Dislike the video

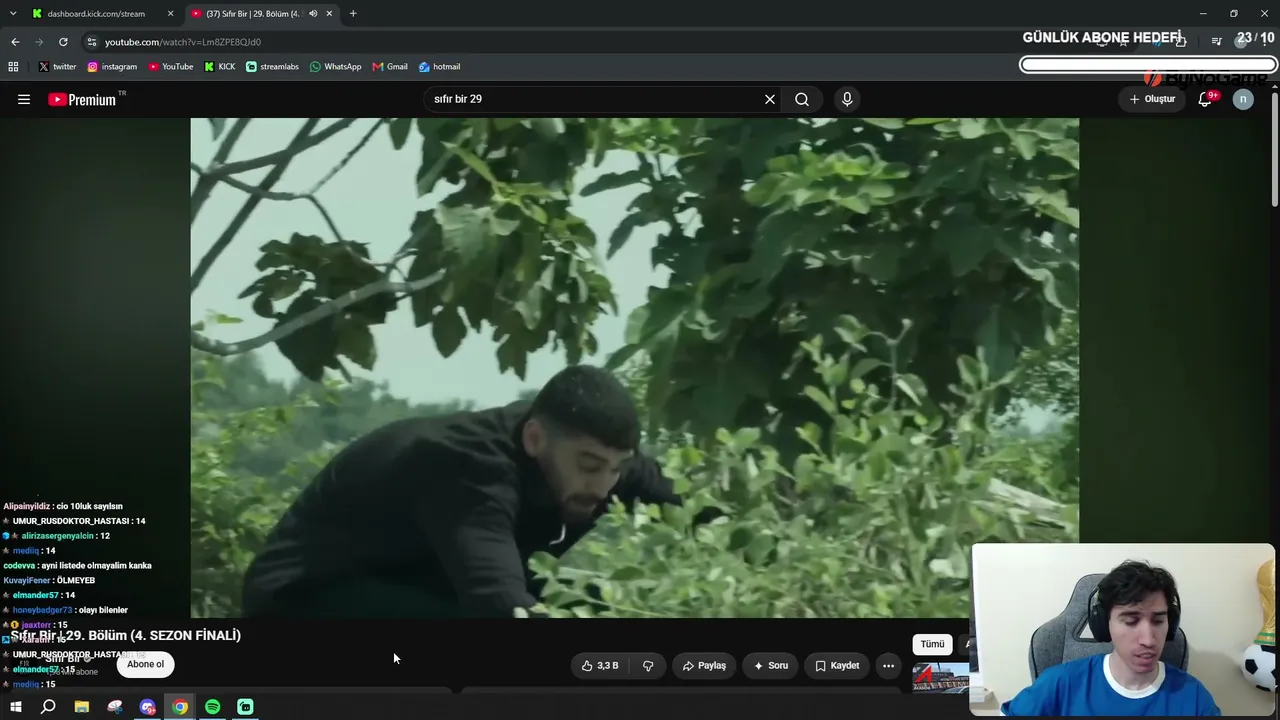coord(648,665)
